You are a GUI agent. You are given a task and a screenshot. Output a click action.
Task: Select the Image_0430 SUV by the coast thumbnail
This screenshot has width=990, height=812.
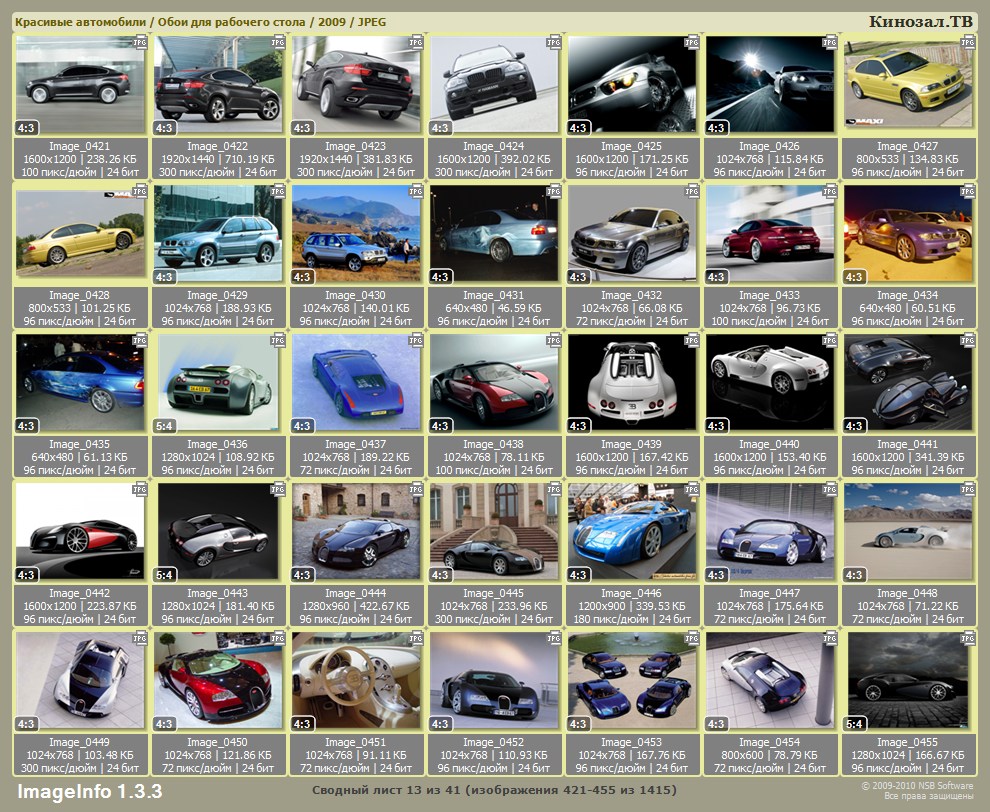(355, 234)
